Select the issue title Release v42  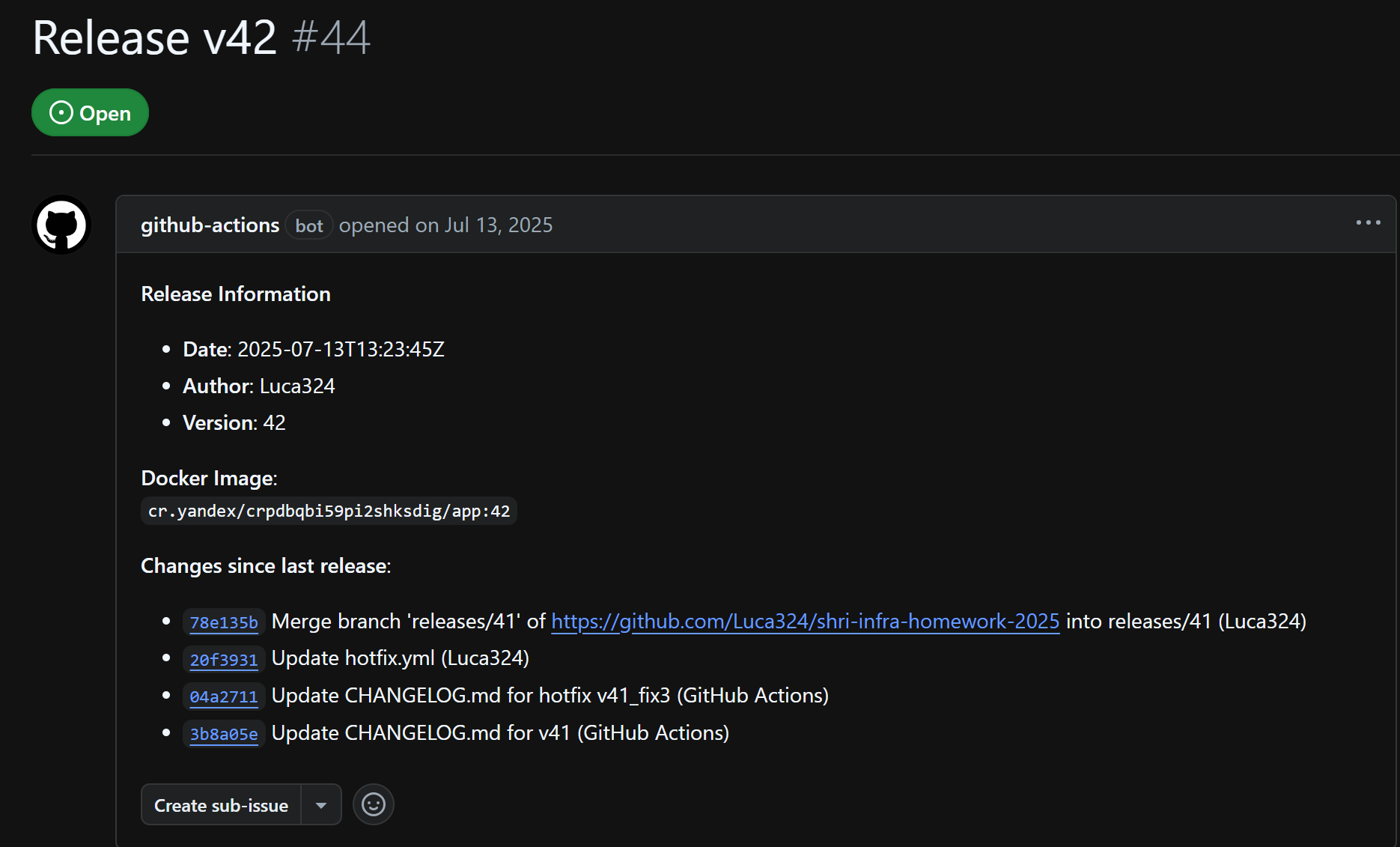pyautogui.click(x=153, y=37)
